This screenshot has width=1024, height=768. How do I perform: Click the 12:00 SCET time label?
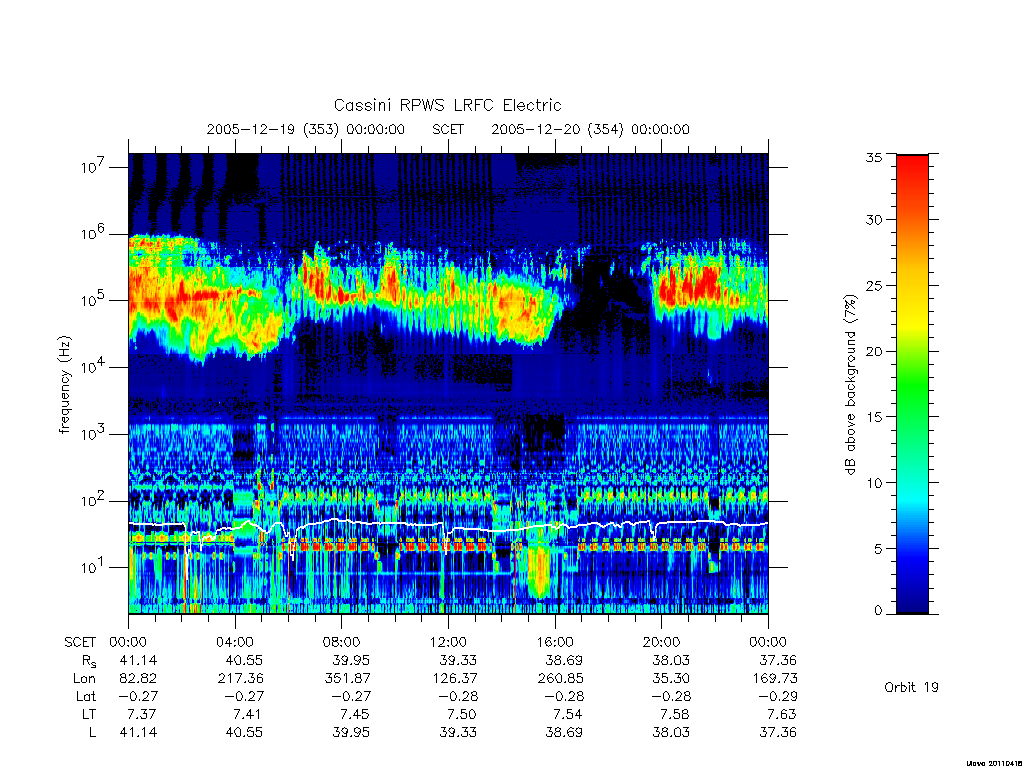click(448, 642)
